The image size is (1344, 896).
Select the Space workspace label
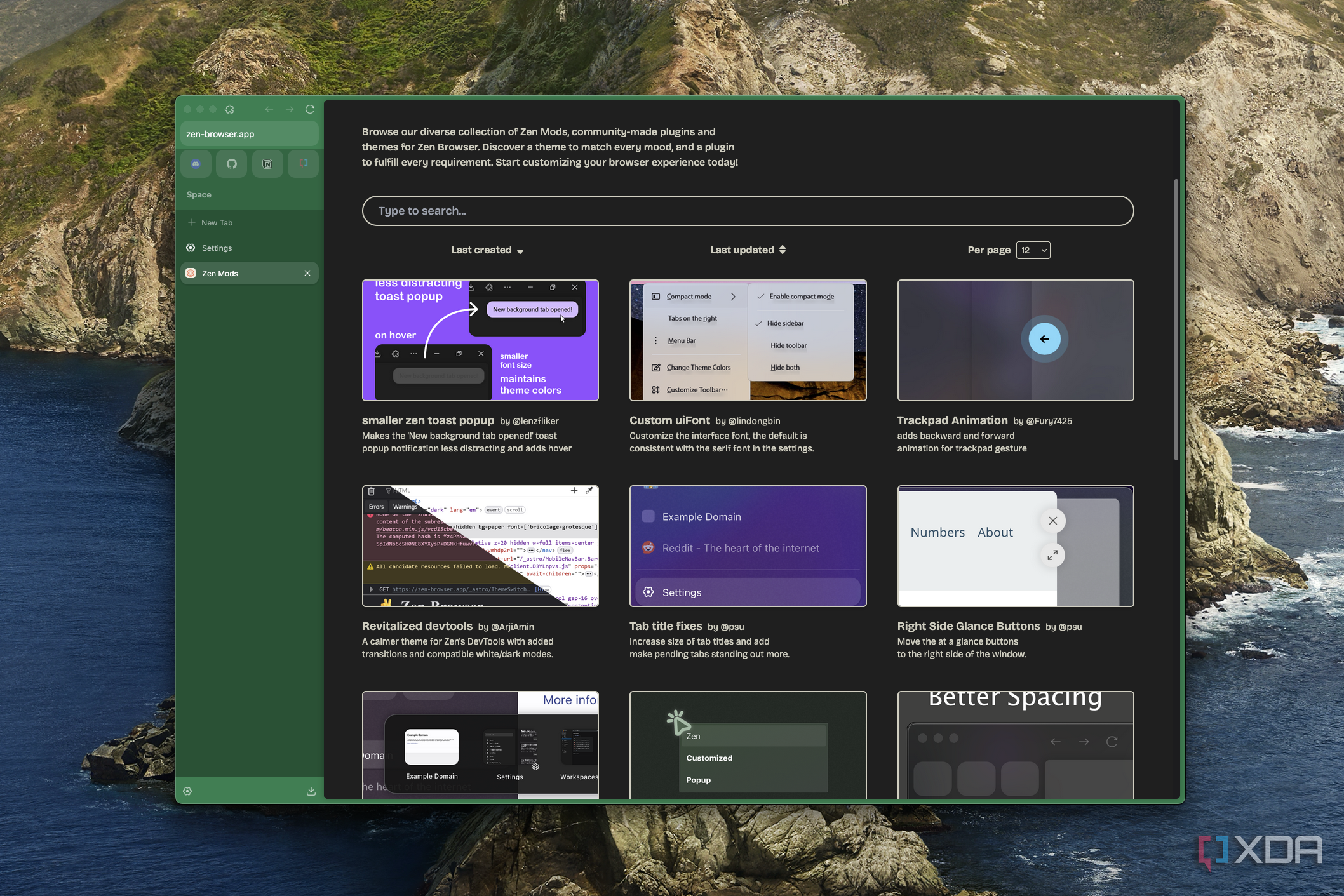point(199,195)
